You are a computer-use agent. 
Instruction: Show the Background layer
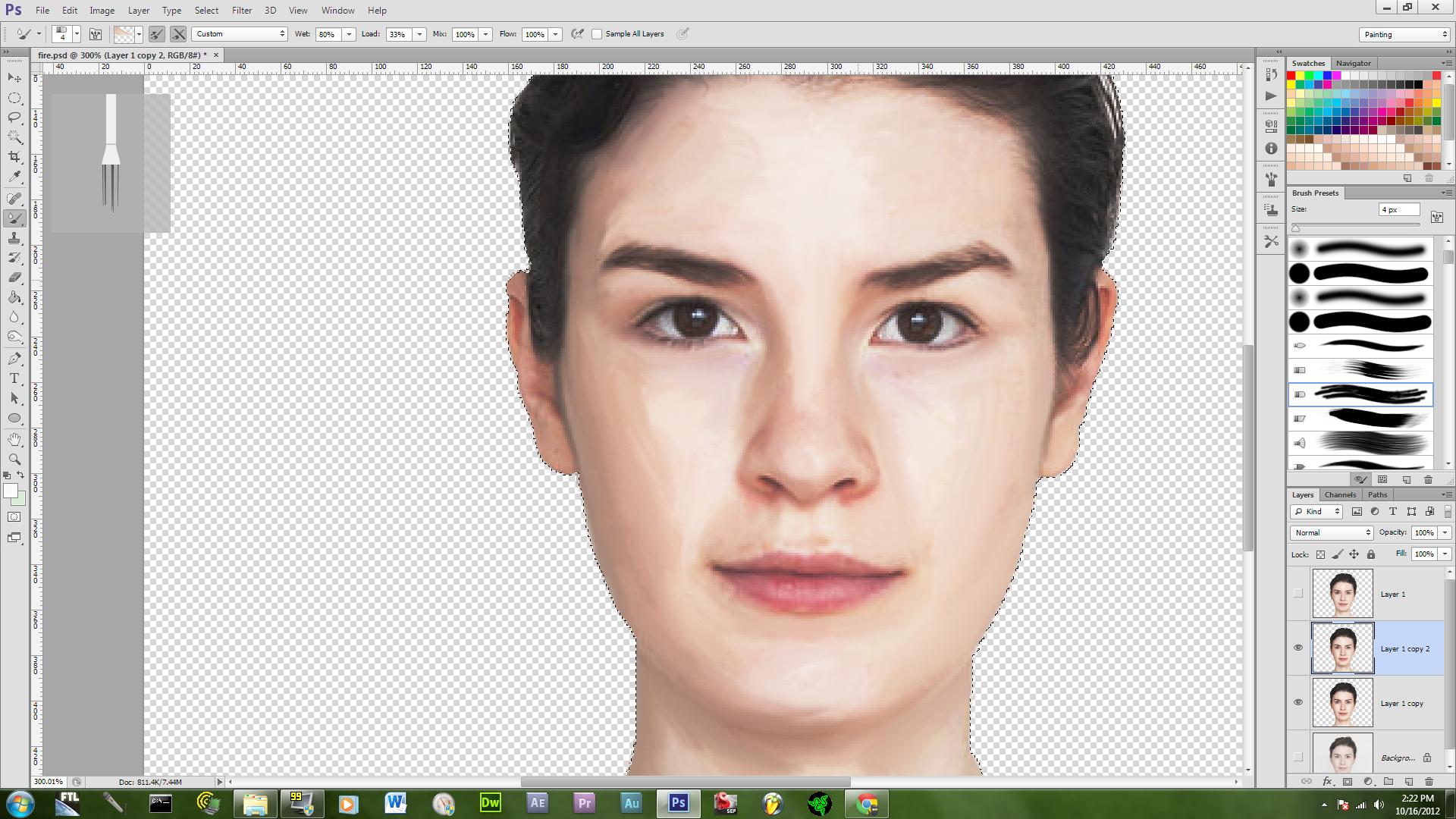[1298, 757]
